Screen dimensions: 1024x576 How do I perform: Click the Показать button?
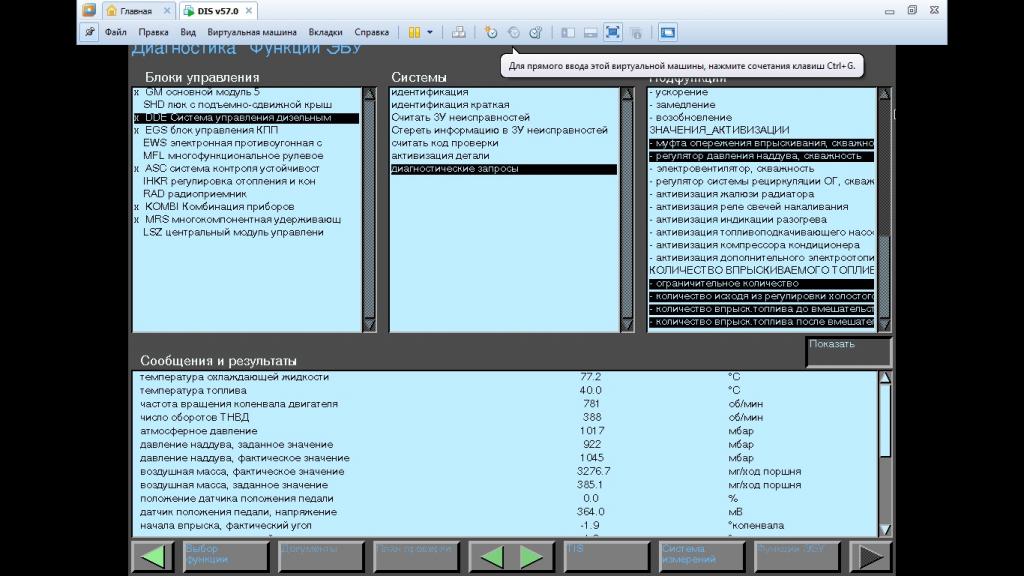[x=848, y=352]
